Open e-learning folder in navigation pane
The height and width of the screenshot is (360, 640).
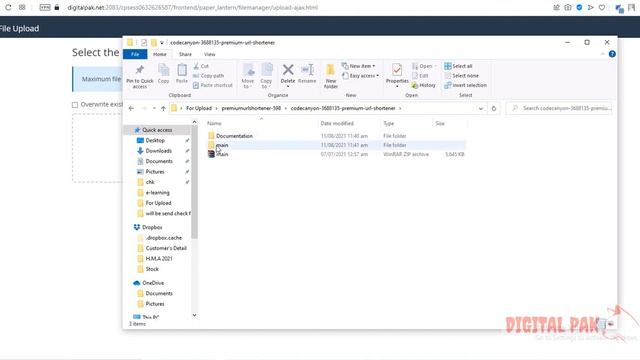(x=157, y=193)
